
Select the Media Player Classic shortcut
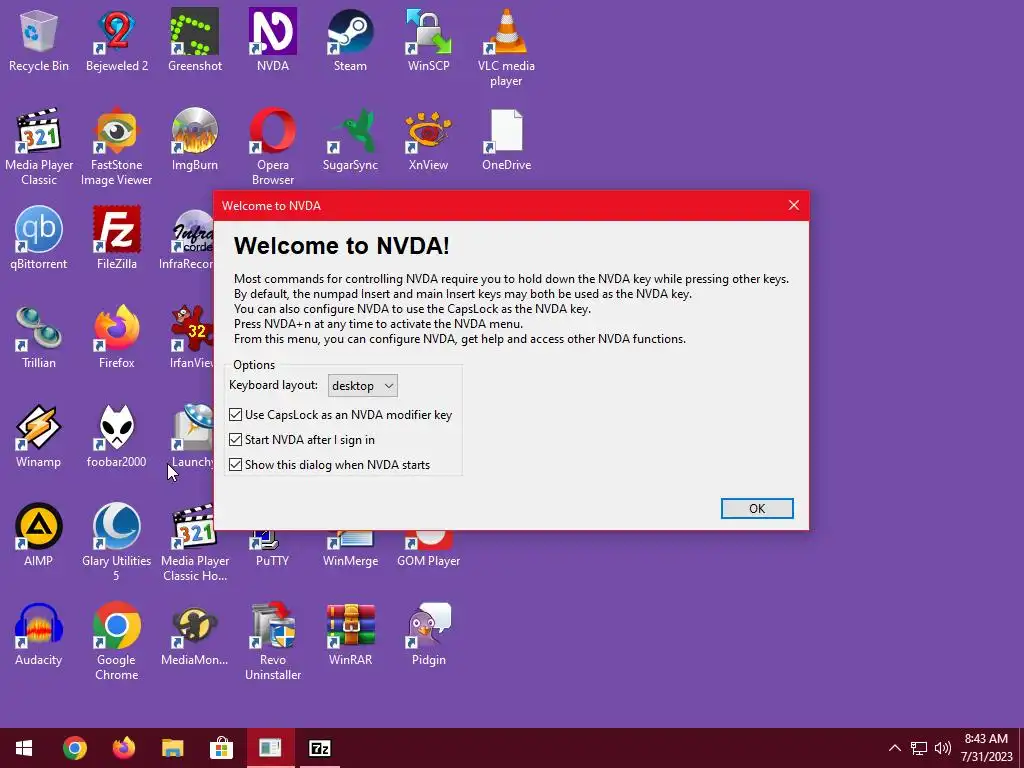tap(39, 147)
